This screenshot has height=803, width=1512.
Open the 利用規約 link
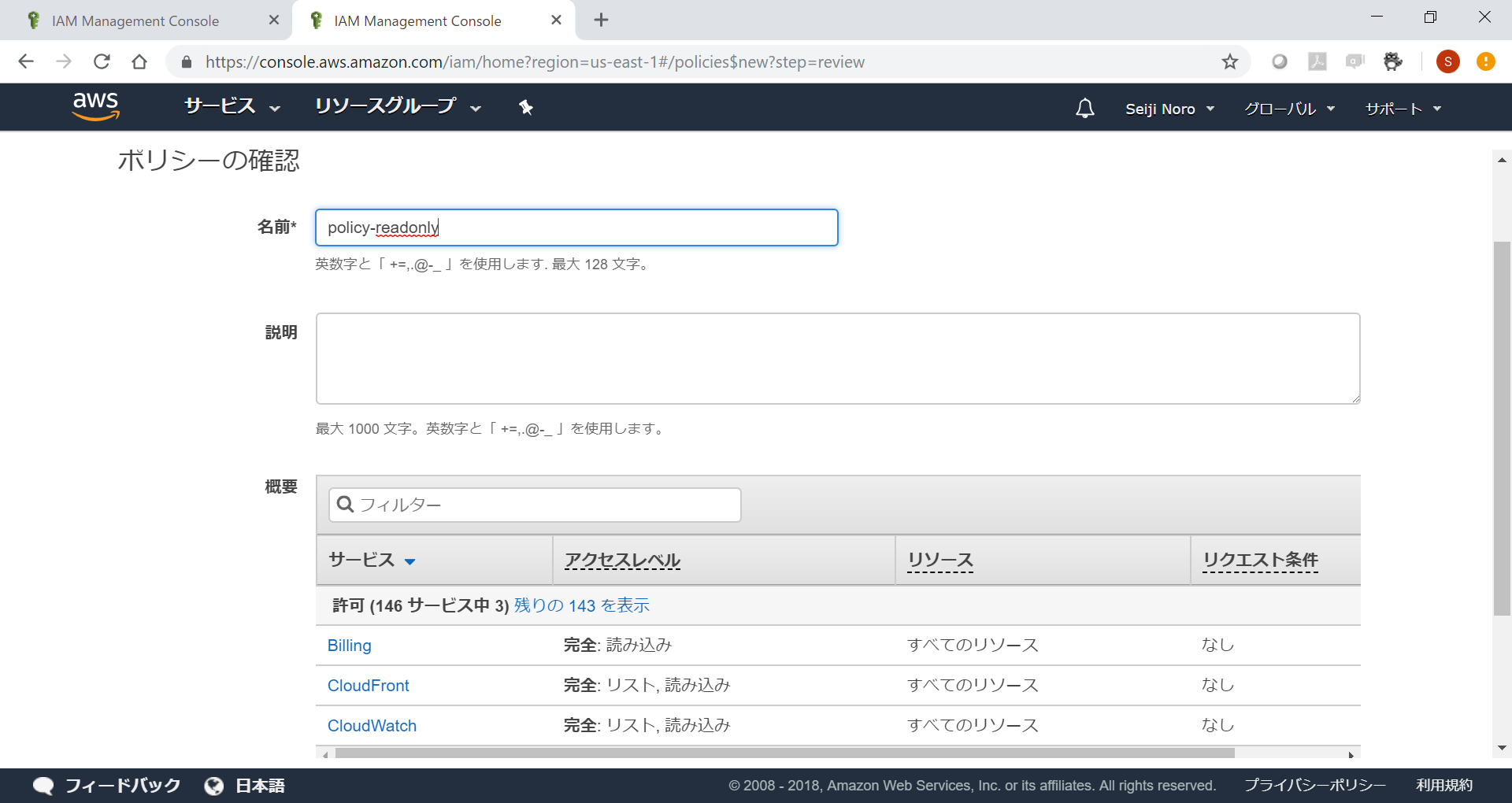(1444, 786)
